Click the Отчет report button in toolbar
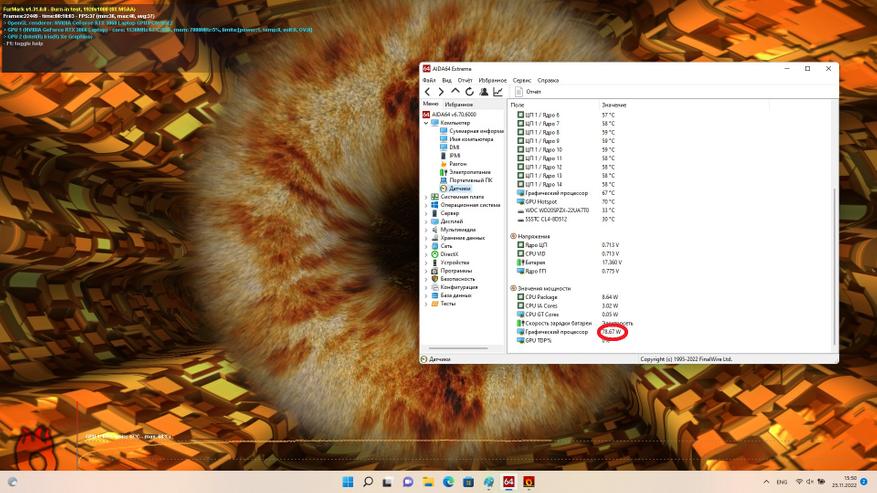877x493 pixels. click(528, 92)
